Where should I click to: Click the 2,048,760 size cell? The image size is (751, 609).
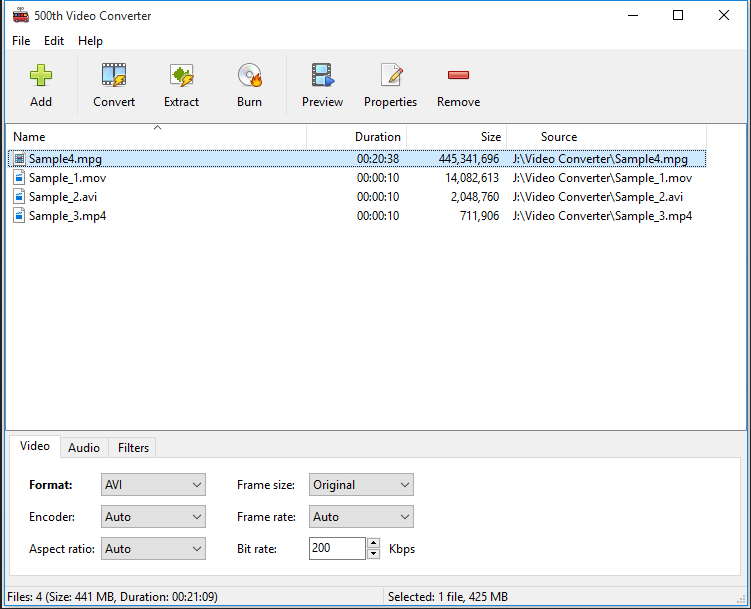(x=475, y=197)
